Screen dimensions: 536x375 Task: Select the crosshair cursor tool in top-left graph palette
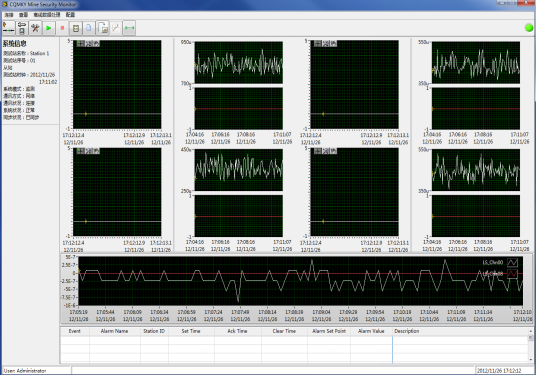(80, 43)
